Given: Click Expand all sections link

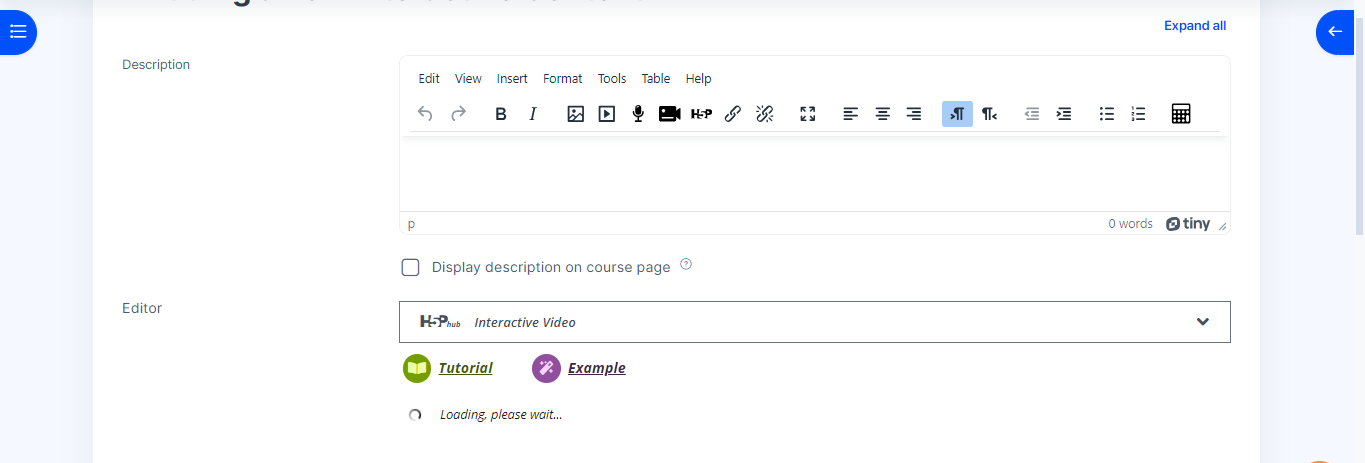Looking at the screenshot, I should (x=1194, y=26).
